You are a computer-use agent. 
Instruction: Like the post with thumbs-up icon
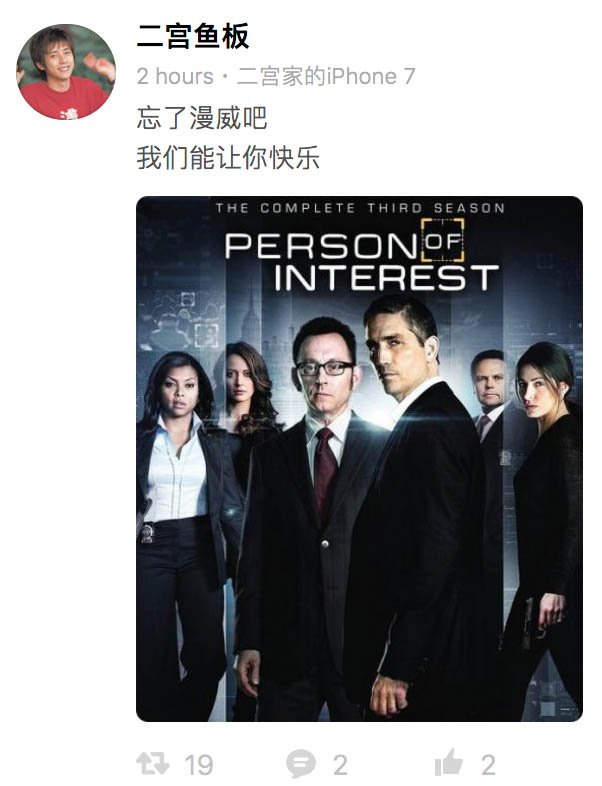(449, 762)
